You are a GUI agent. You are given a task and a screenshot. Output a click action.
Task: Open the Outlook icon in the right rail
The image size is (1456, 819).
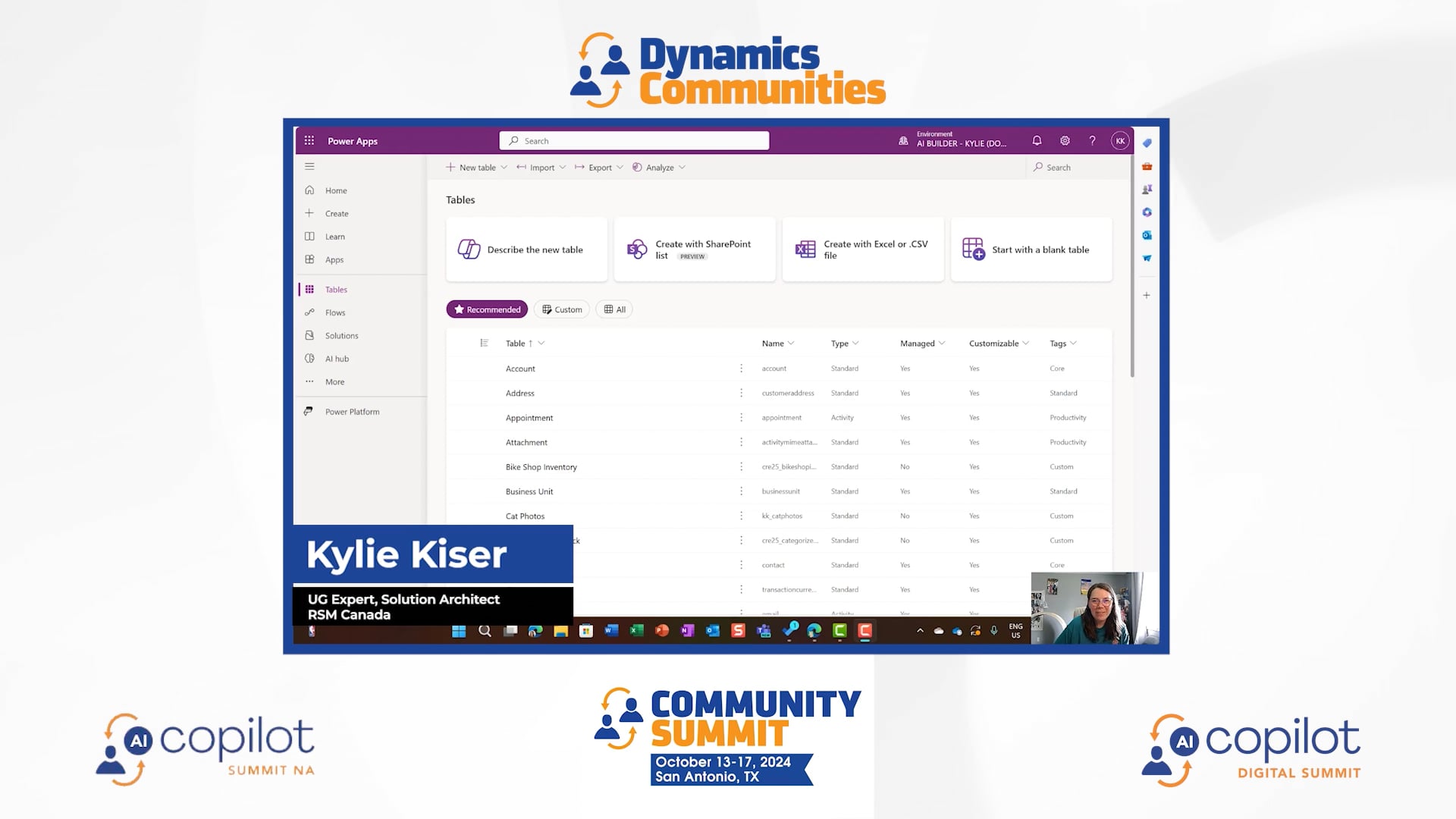click(1147, 235)
